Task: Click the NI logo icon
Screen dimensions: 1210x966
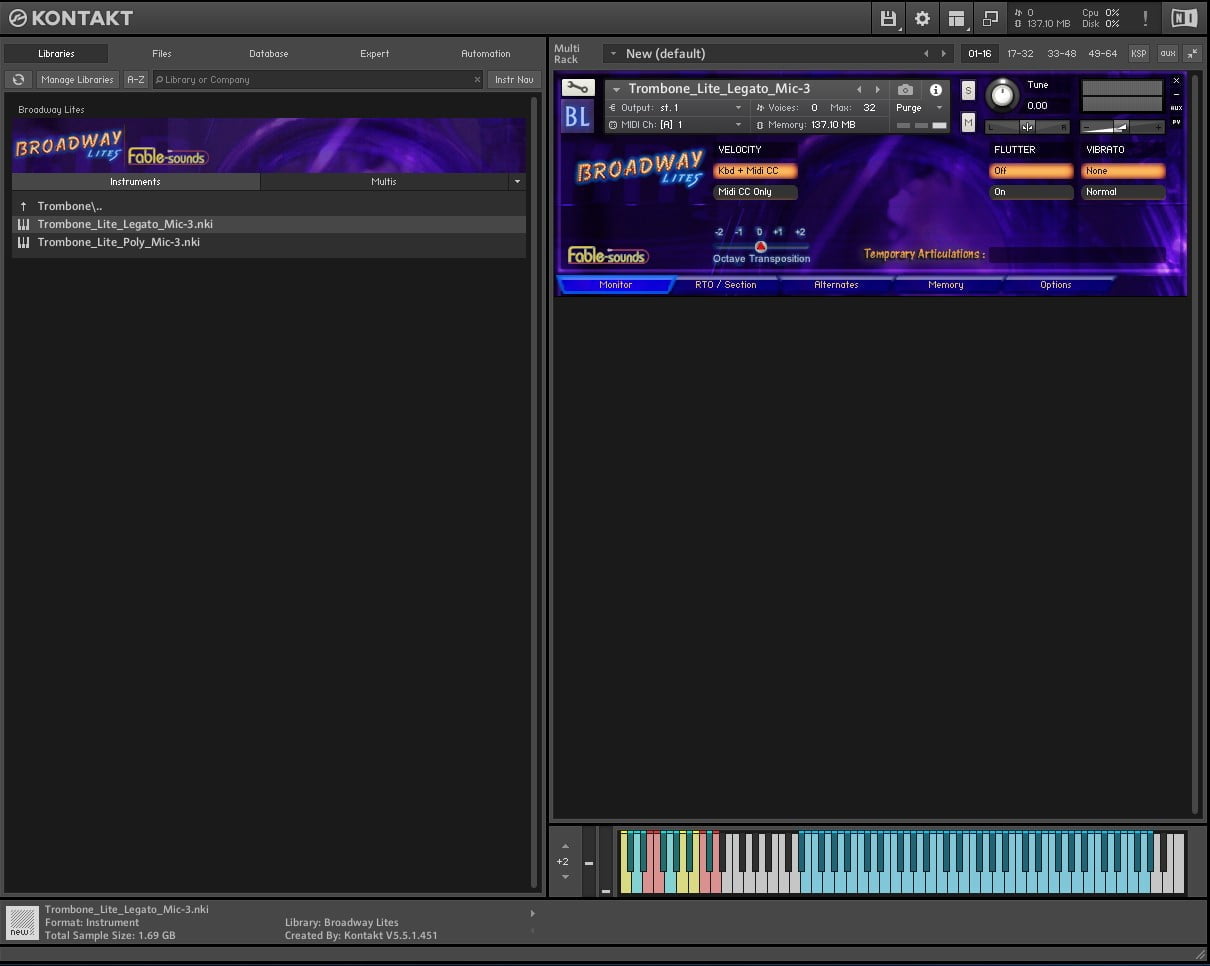Action: pos(1183,18)
